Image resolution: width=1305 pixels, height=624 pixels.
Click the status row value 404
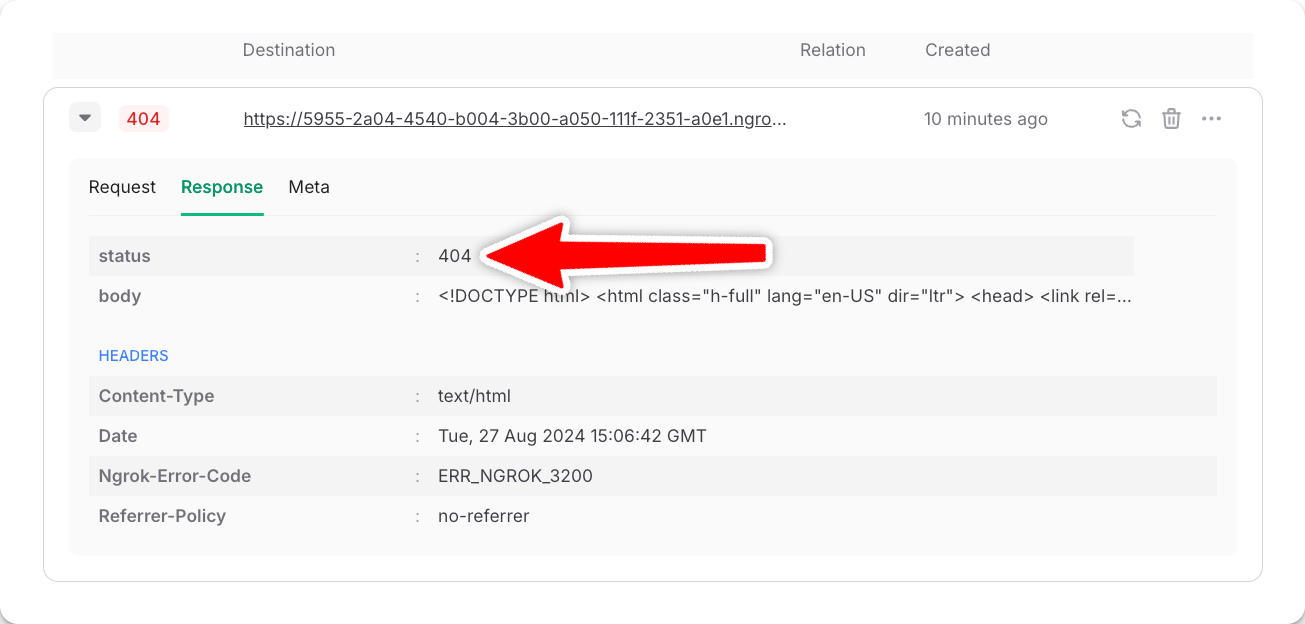point(454,256)
